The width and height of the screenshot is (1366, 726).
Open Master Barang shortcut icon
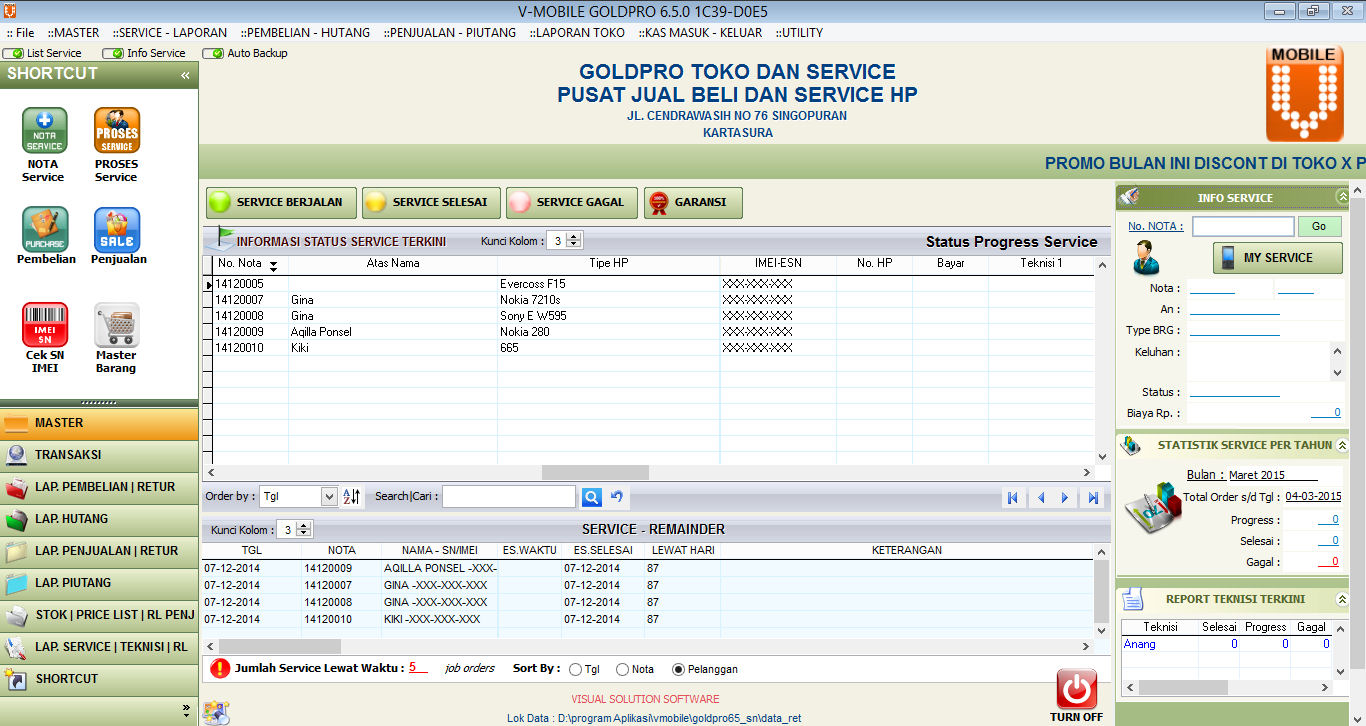point(117,325)
